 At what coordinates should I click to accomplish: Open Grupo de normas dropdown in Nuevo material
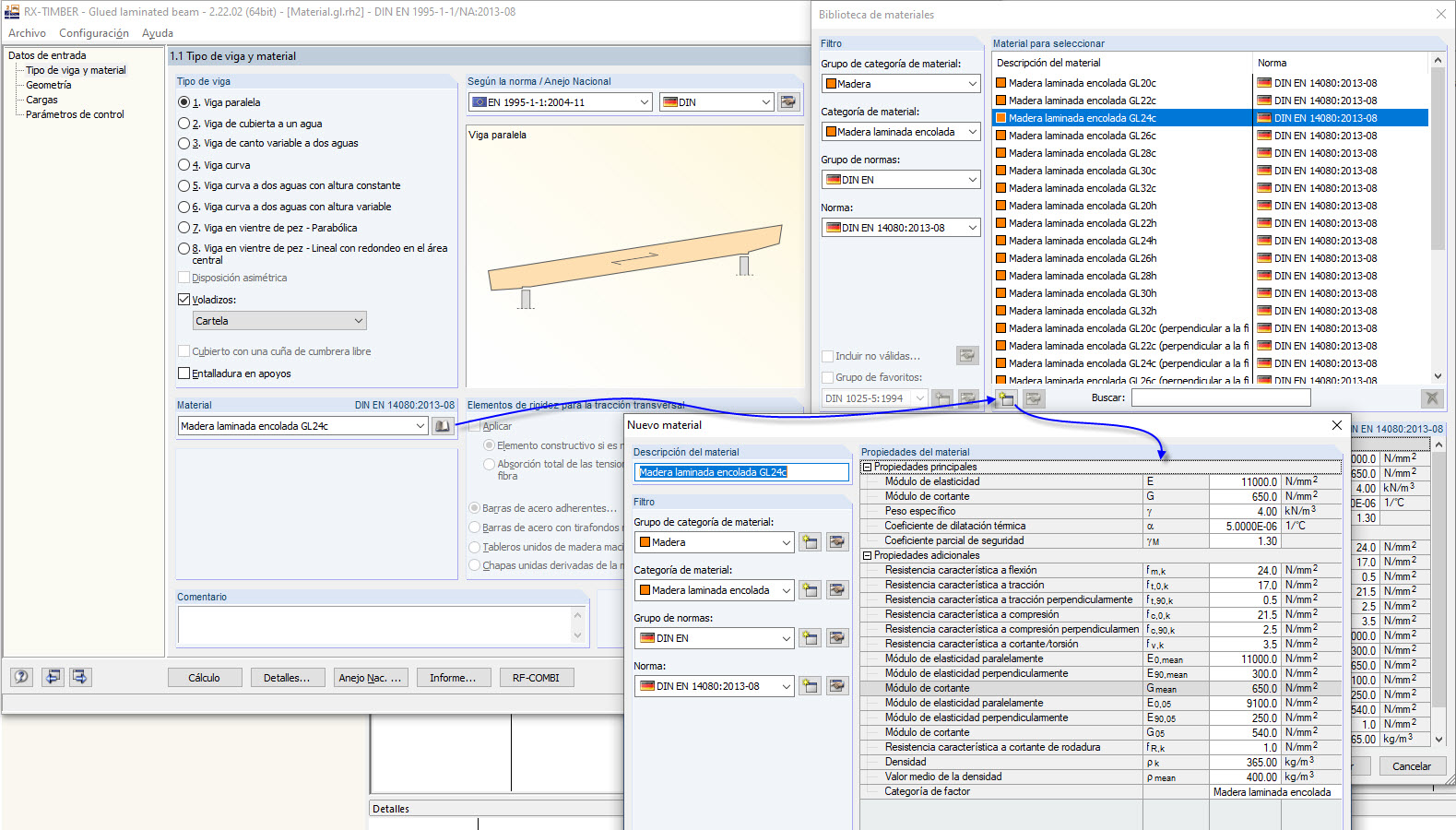click(714, 638)
